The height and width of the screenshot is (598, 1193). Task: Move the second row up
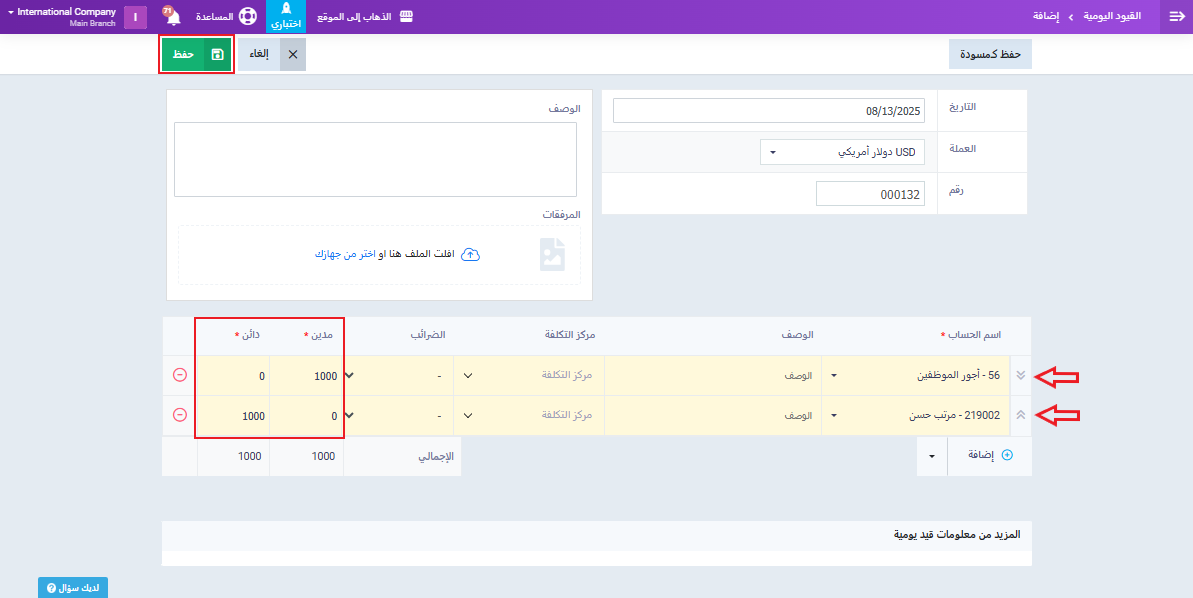click(x=1020, y=415)
